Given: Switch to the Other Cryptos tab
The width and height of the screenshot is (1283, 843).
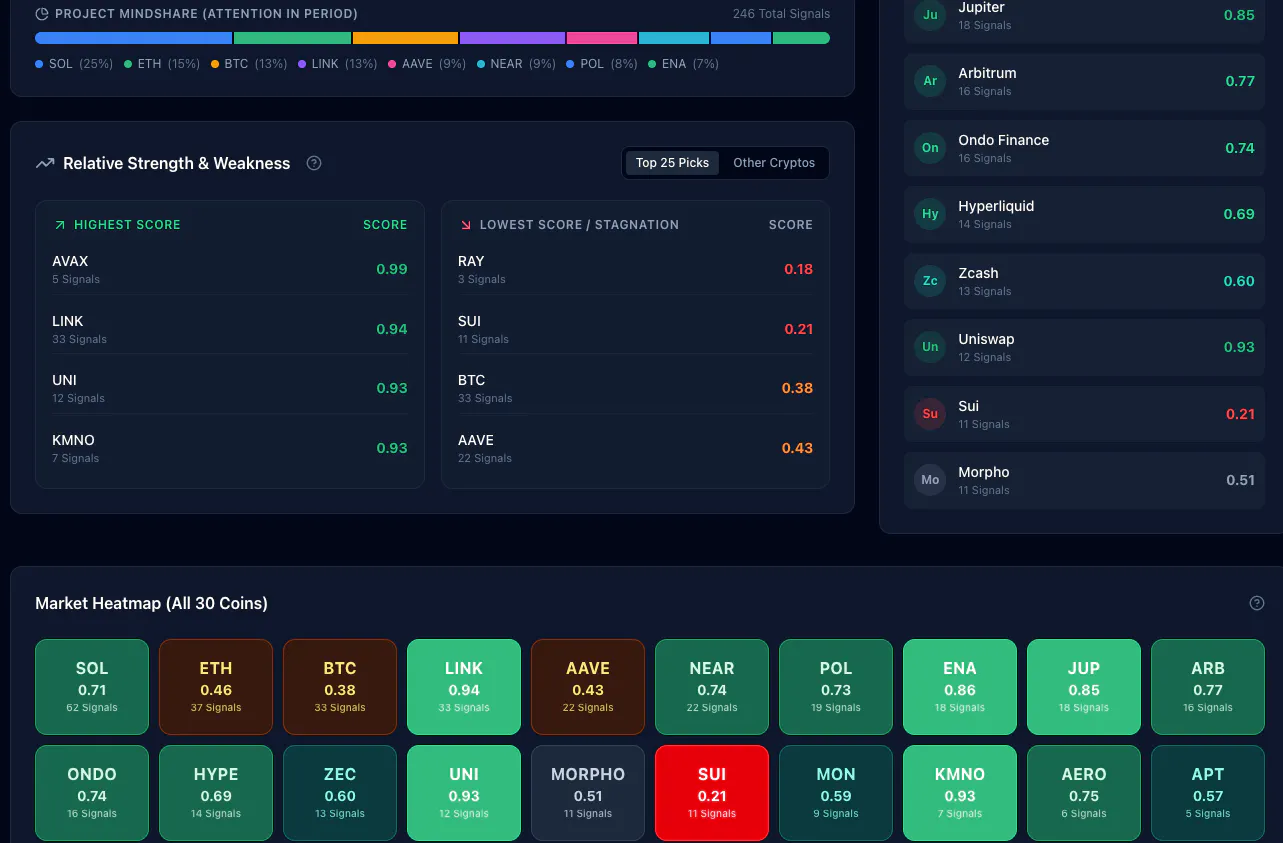Looking at the screenshot, I should point(774,163).
